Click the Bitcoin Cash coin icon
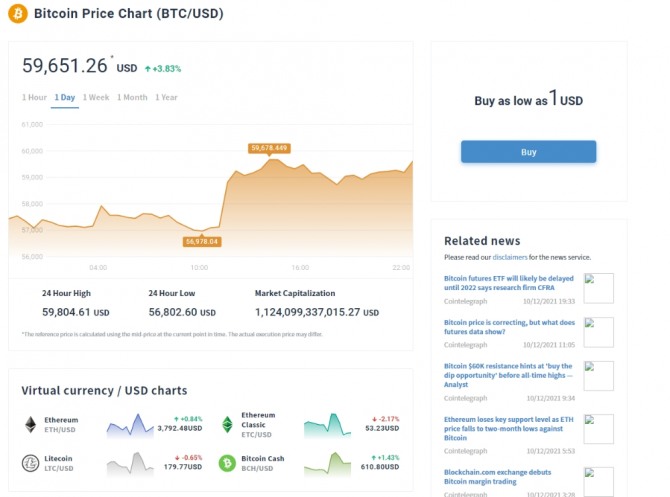Viewport: 670px width, 497px height. pos(227,463)
